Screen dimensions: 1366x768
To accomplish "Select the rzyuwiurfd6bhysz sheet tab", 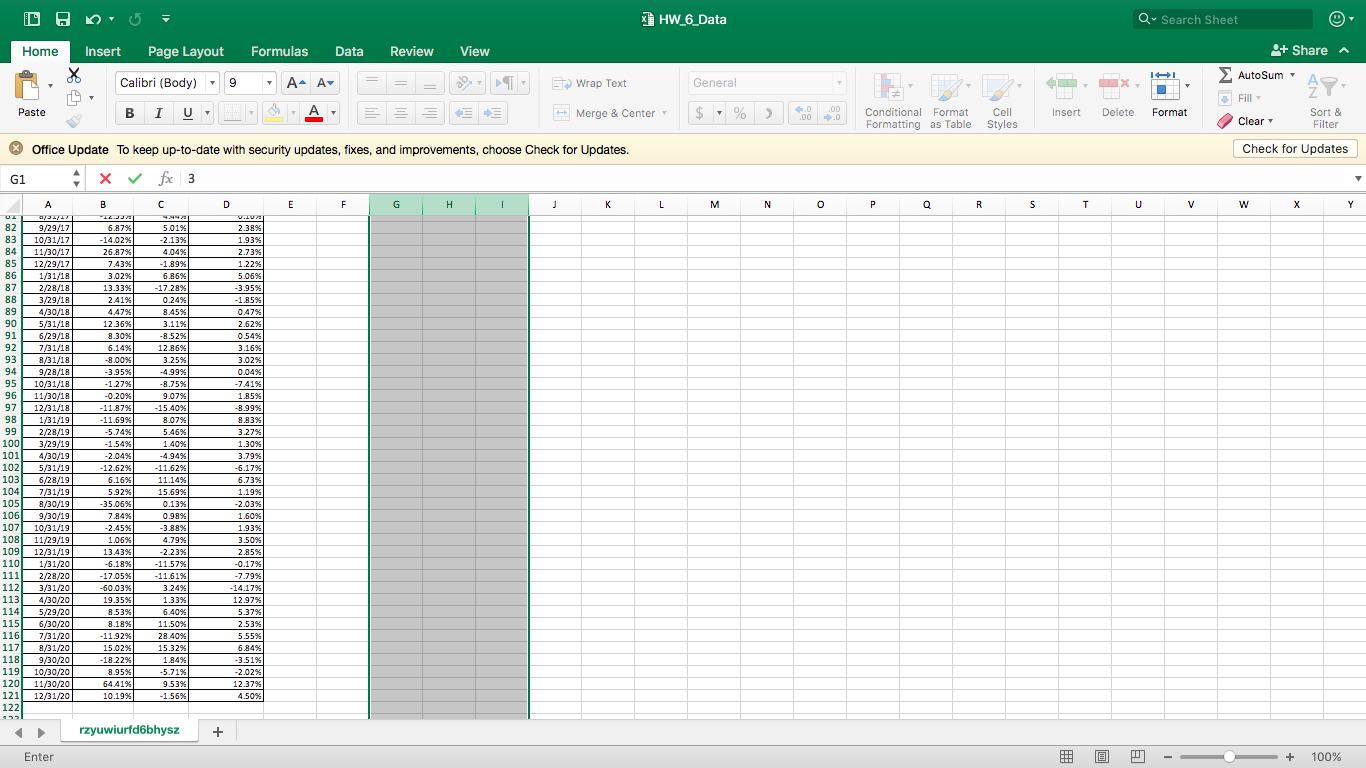I will click(130, 730).
